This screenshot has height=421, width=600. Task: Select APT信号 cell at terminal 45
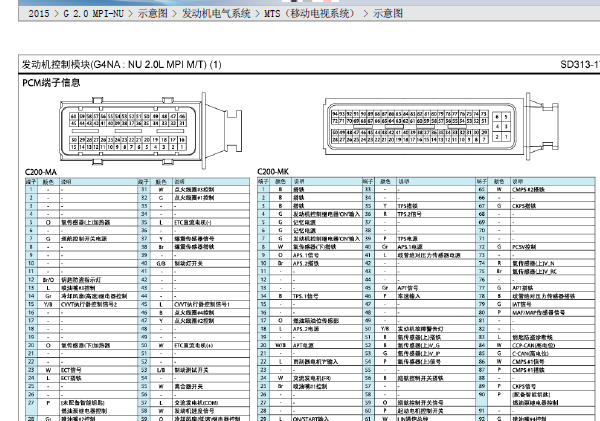click(x=408, y=288)
